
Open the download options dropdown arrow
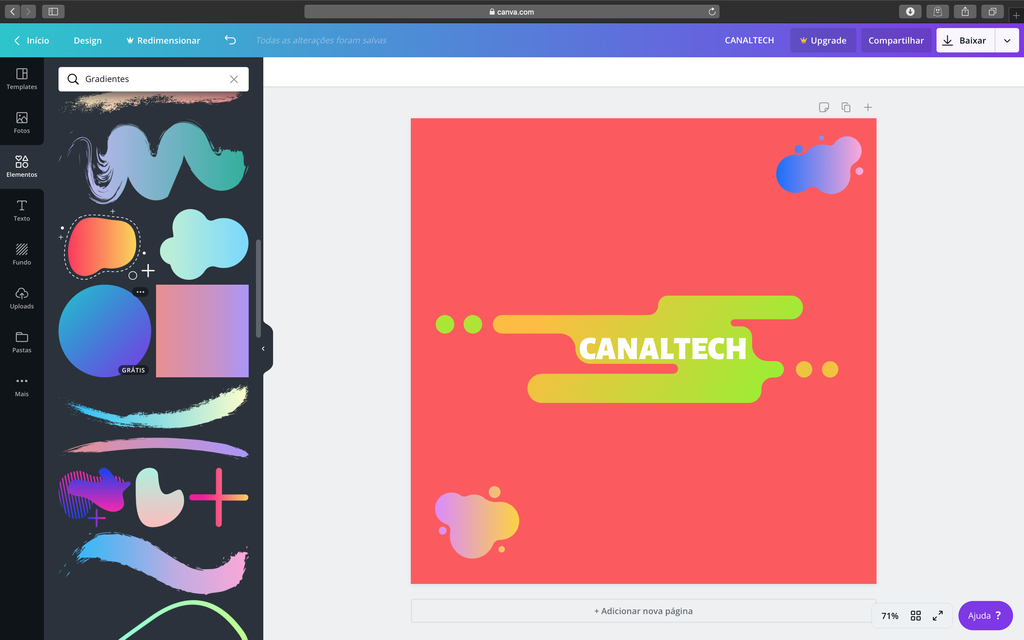point(1007,40)
